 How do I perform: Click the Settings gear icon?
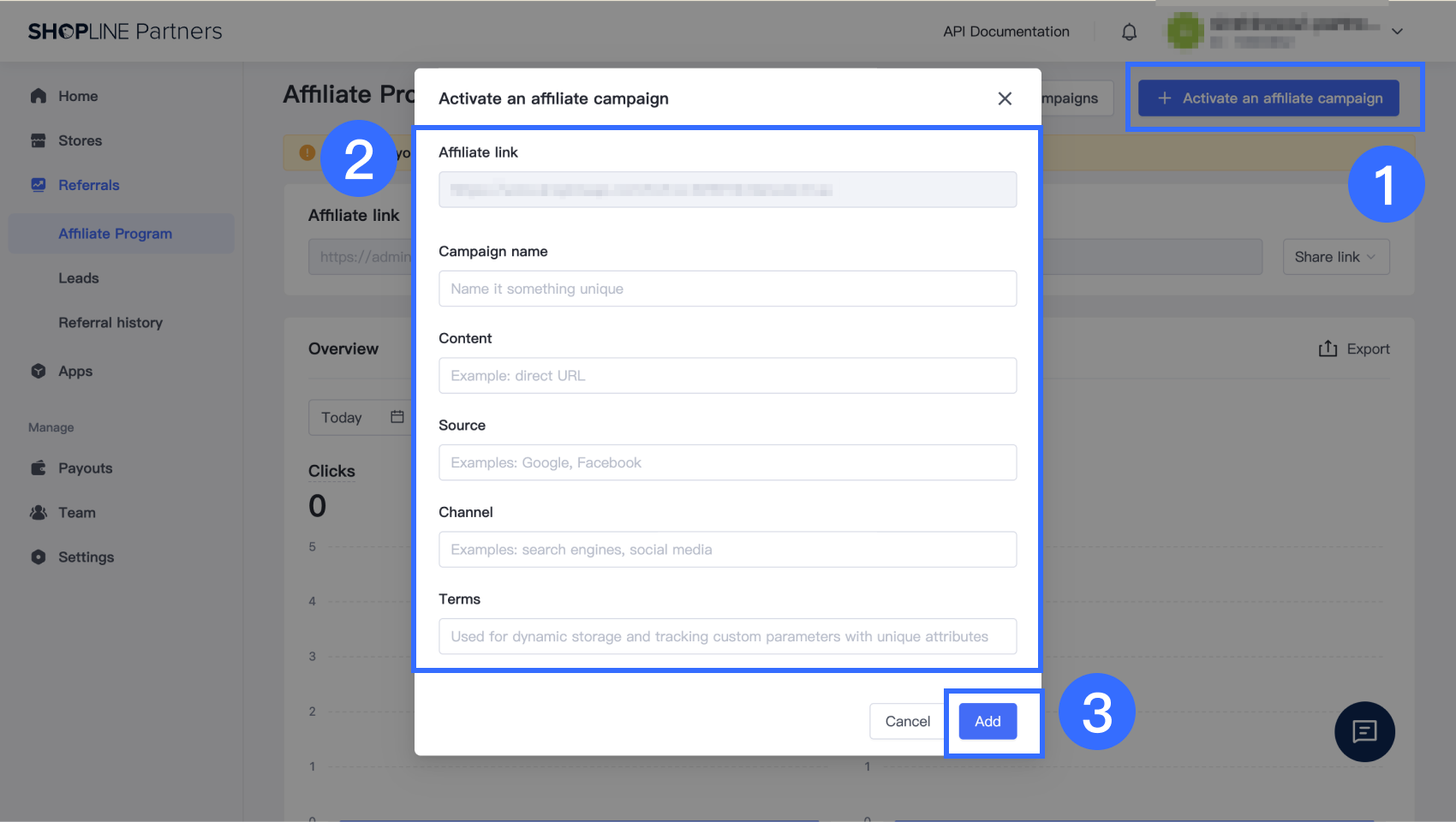pyautogui.click(x=39, y=557)
